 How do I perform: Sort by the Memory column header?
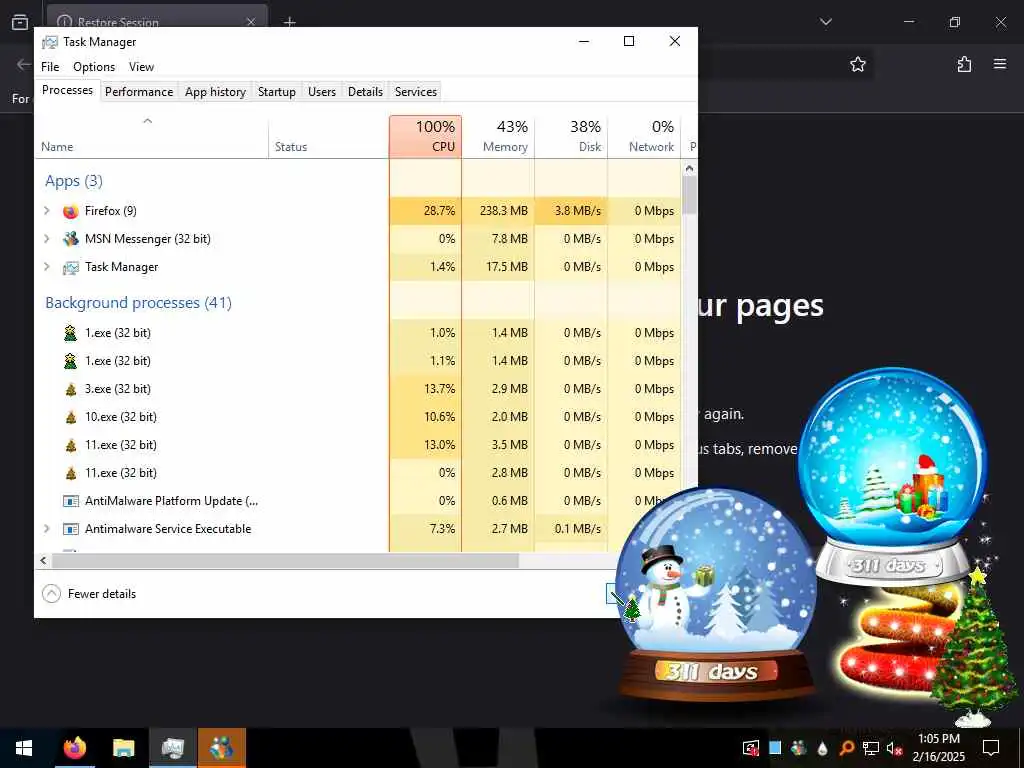click(x=498, y=136)
